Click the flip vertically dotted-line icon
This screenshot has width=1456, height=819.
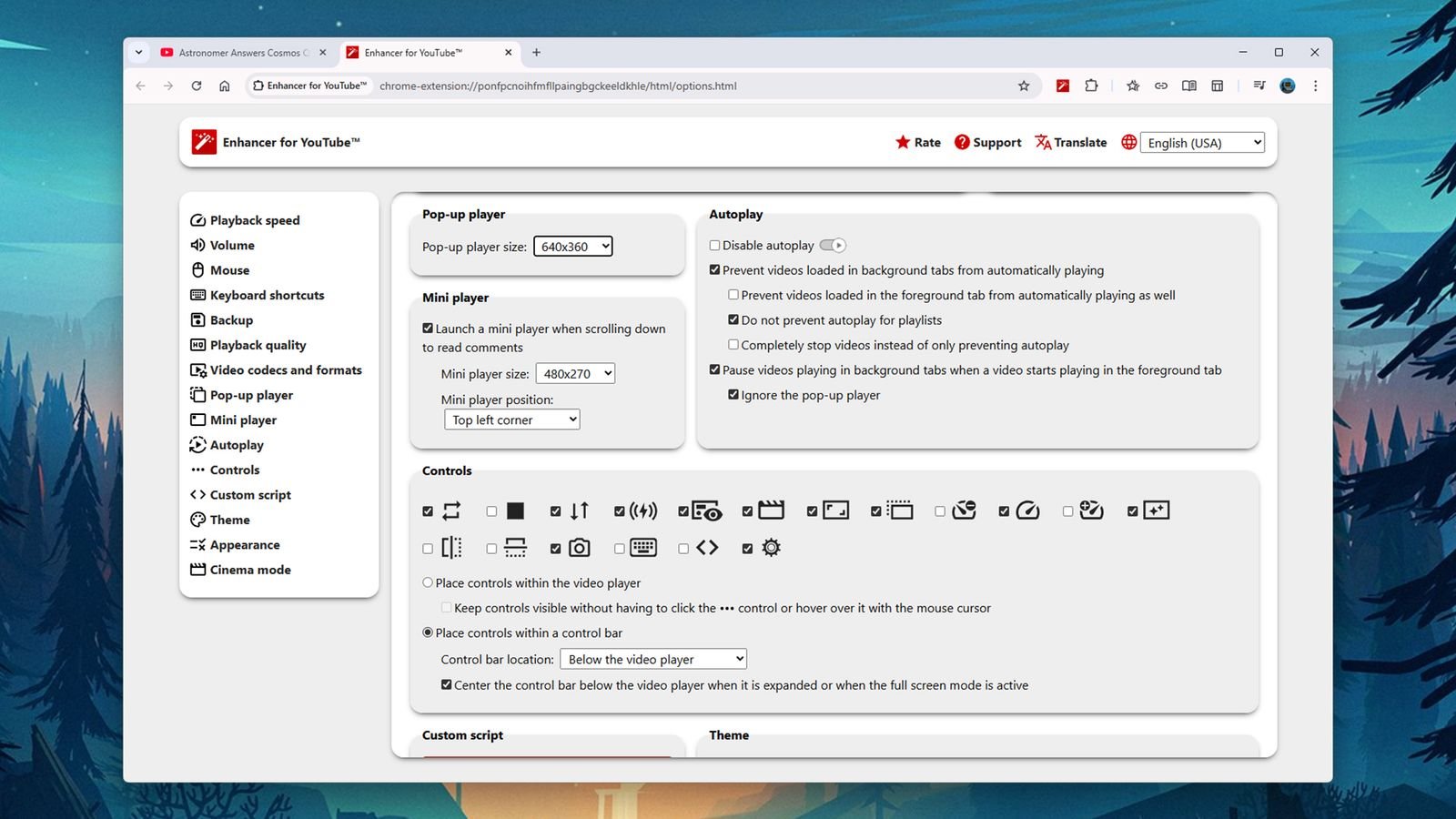(x=515, y=547)
